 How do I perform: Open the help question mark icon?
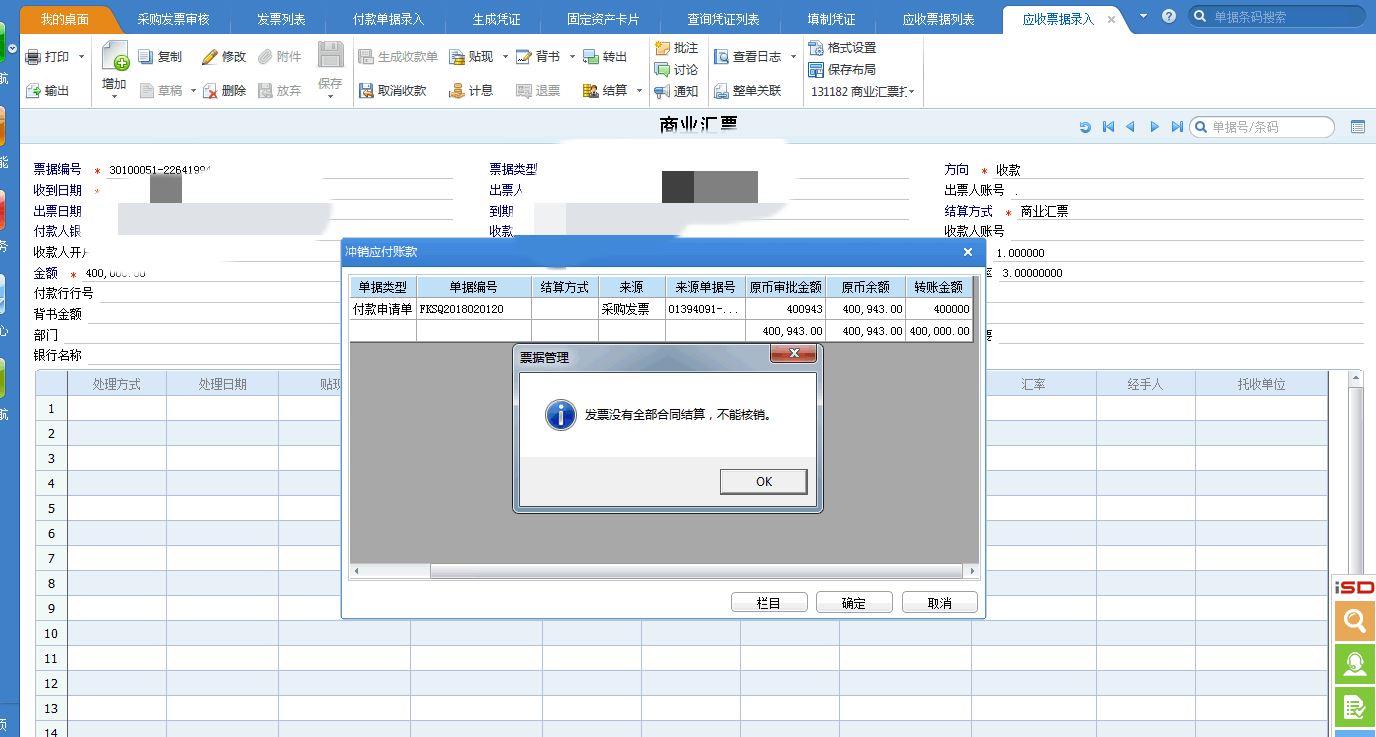coord(1169,17)
